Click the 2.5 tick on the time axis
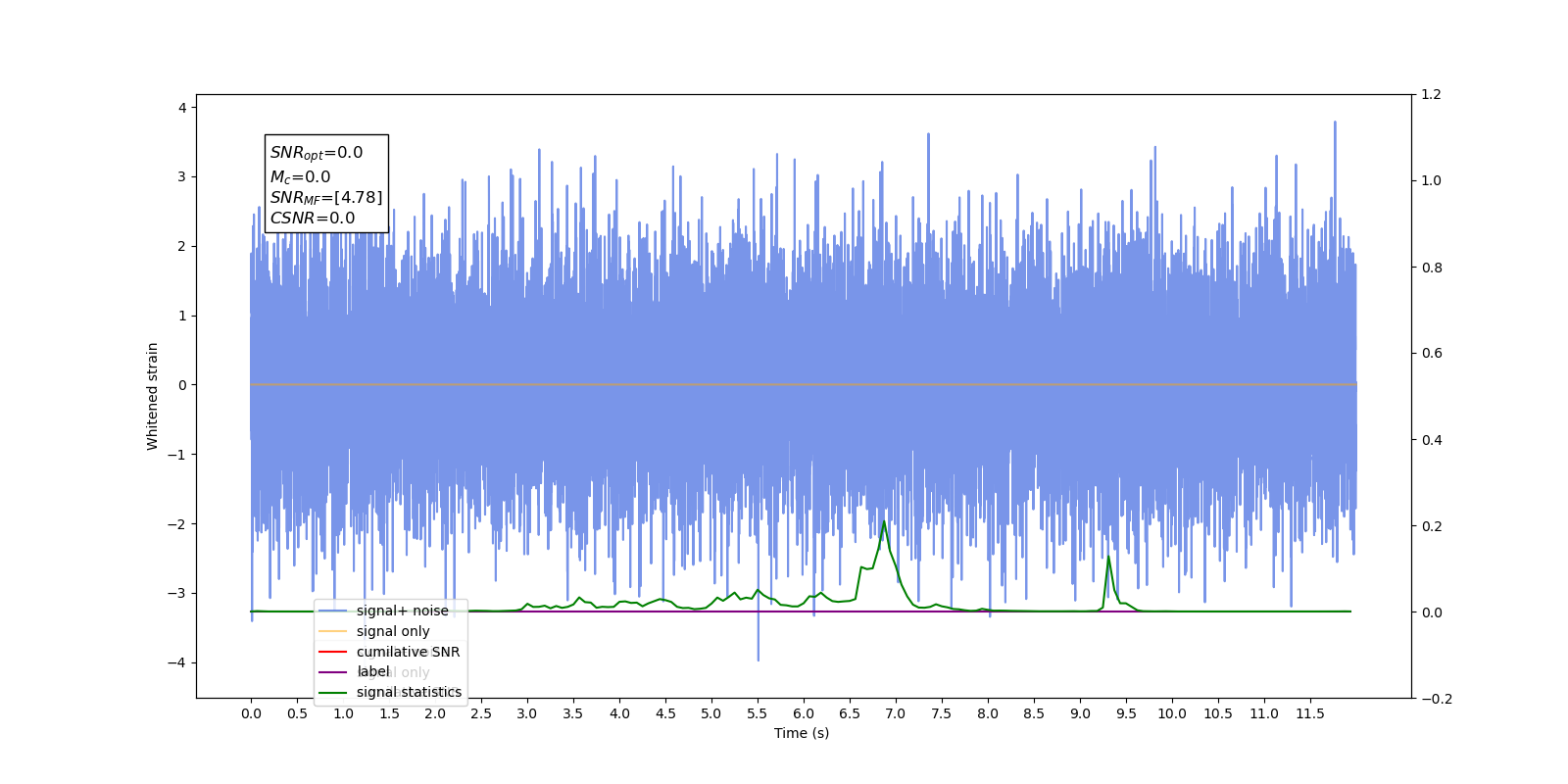 click(x=481, y=713)
